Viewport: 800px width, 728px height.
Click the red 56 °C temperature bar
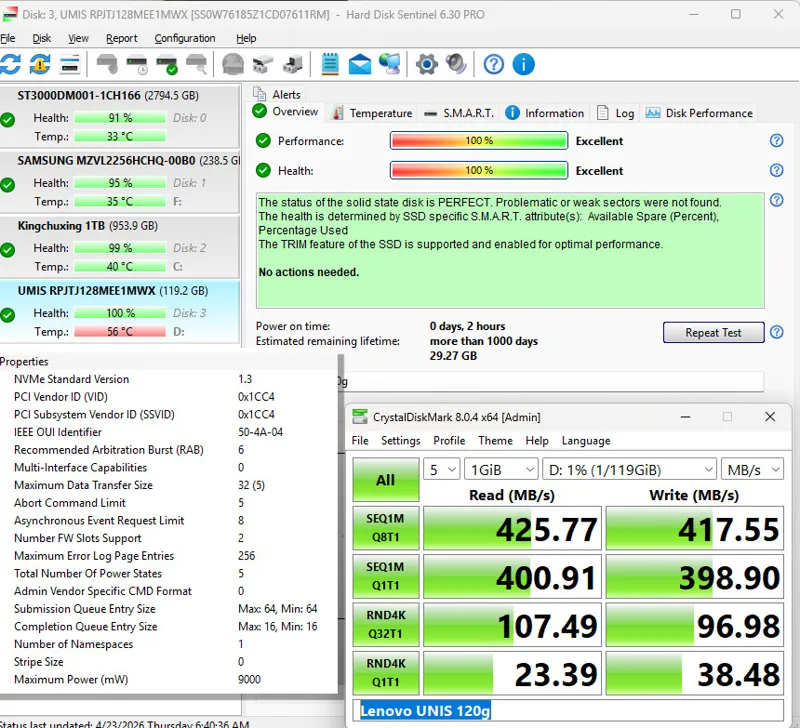click(x=120, y=332)
